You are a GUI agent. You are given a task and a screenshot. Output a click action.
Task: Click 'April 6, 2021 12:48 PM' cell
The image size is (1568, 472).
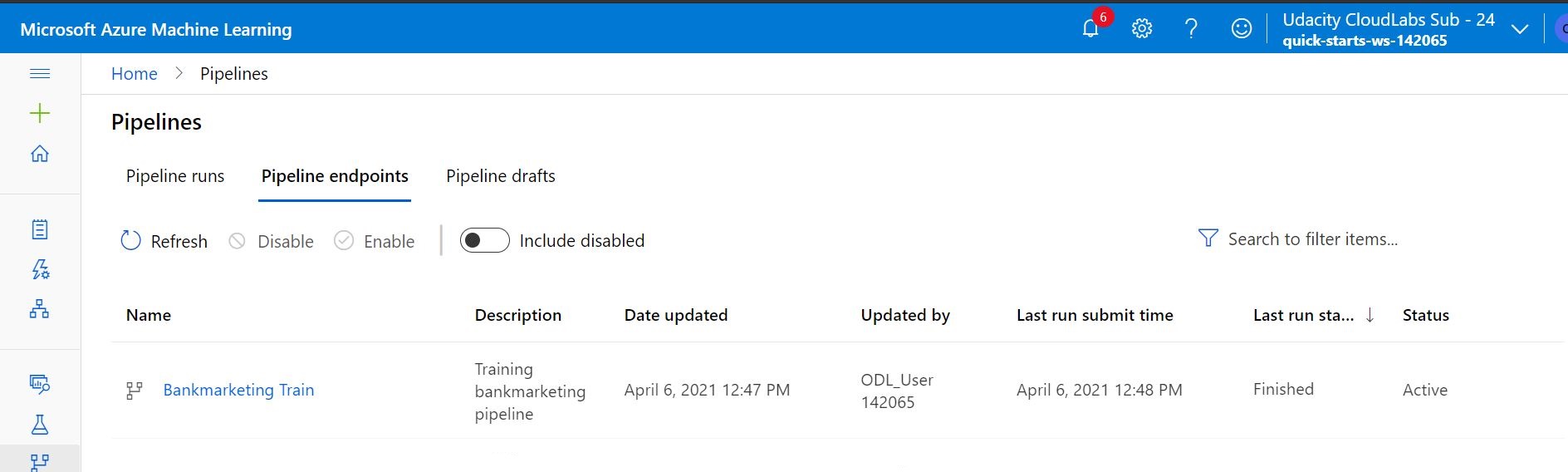[1100, 390]
